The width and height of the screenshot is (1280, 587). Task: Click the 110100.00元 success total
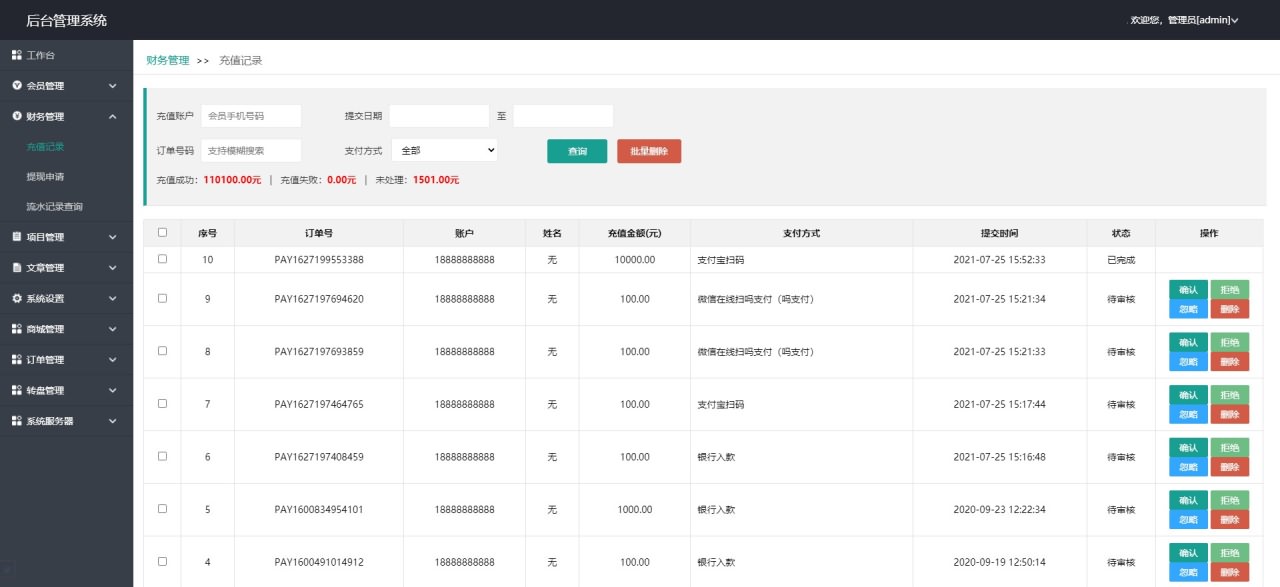coord(232,180)
